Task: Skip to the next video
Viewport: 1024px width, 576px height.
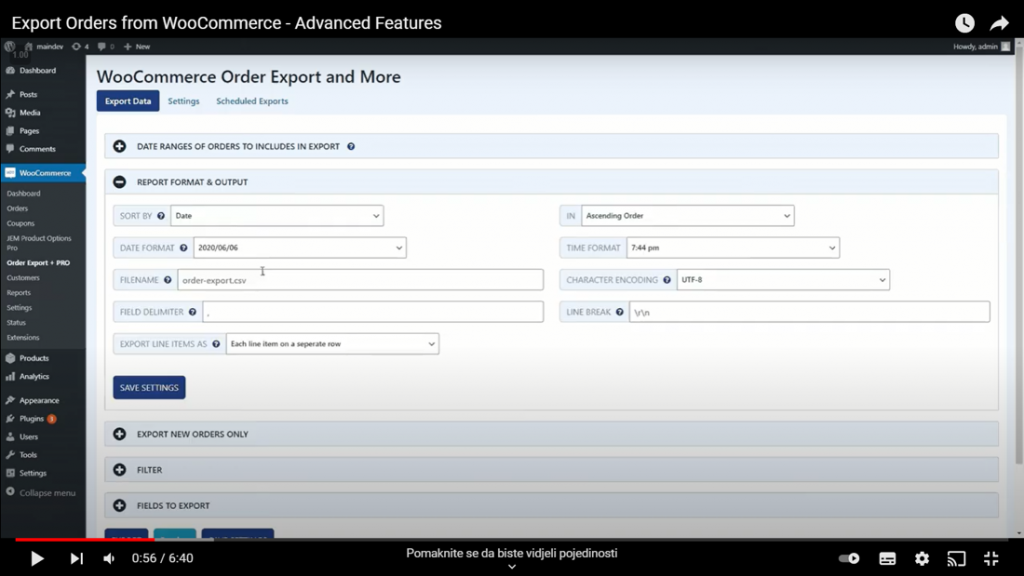Action: pos(76,558)
